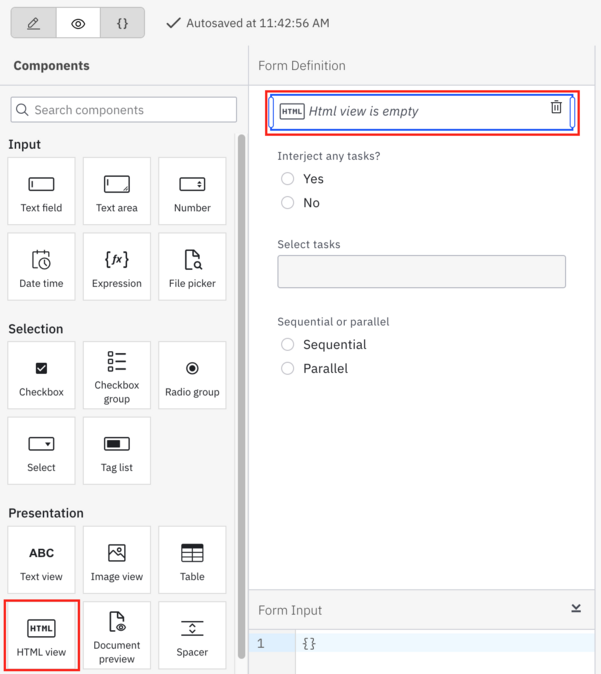Select the Yes radio option
The width and height of the screenshot is (601, 674).
(x=288, y=178)
